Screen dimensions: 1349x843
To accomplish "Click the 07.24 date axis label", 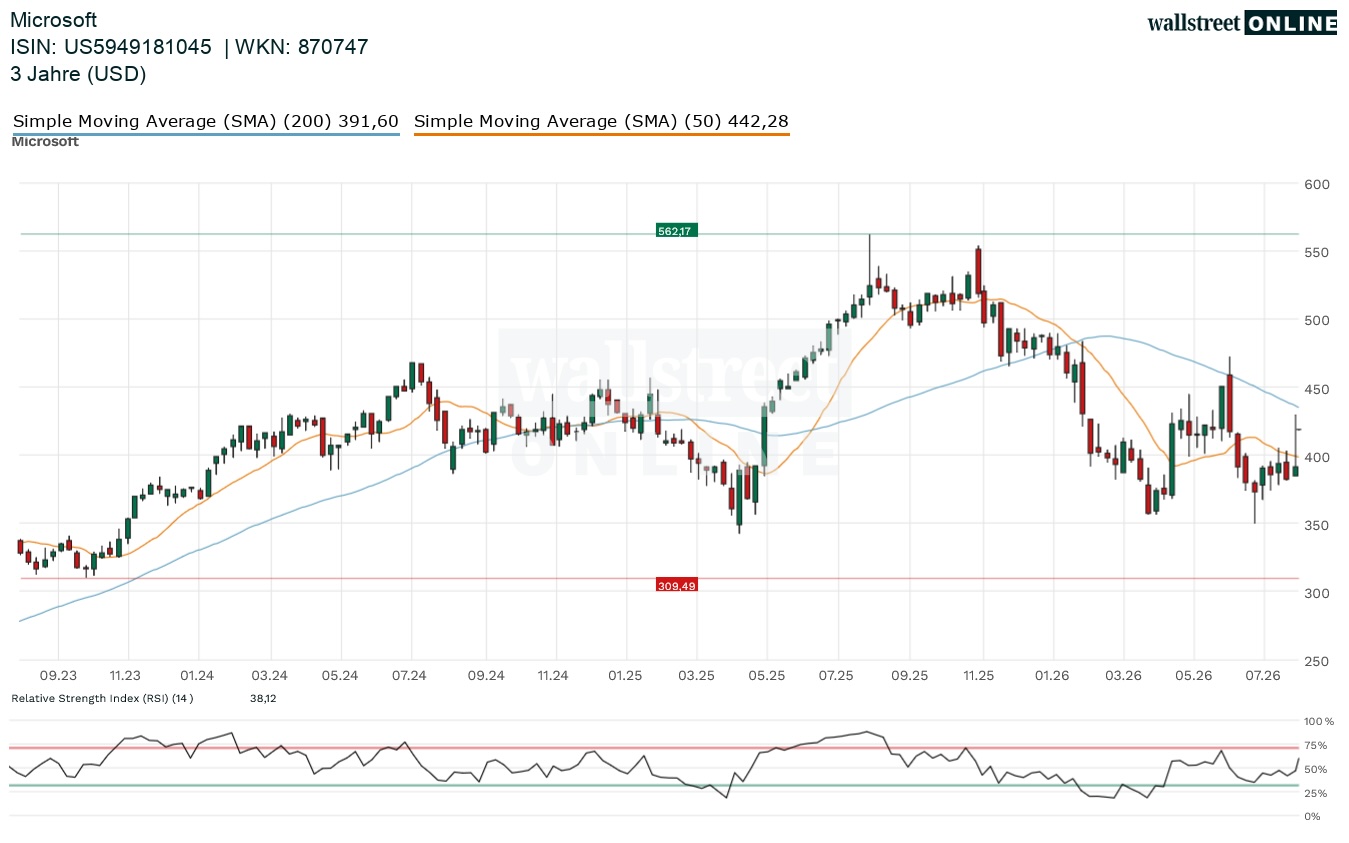I will (x=410, y=676).
